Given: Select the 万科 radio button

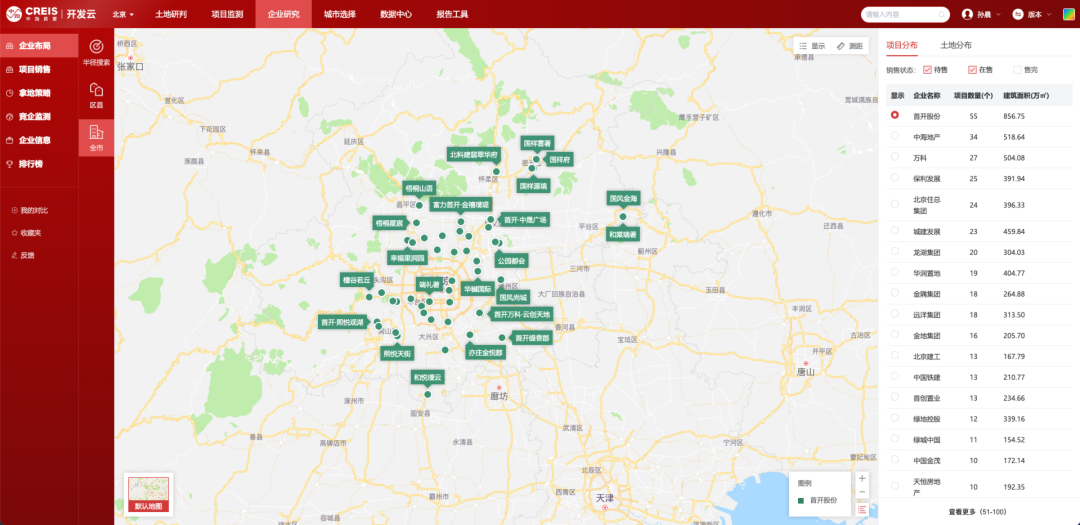Looking at the screenshot, I should coord(895,156).
